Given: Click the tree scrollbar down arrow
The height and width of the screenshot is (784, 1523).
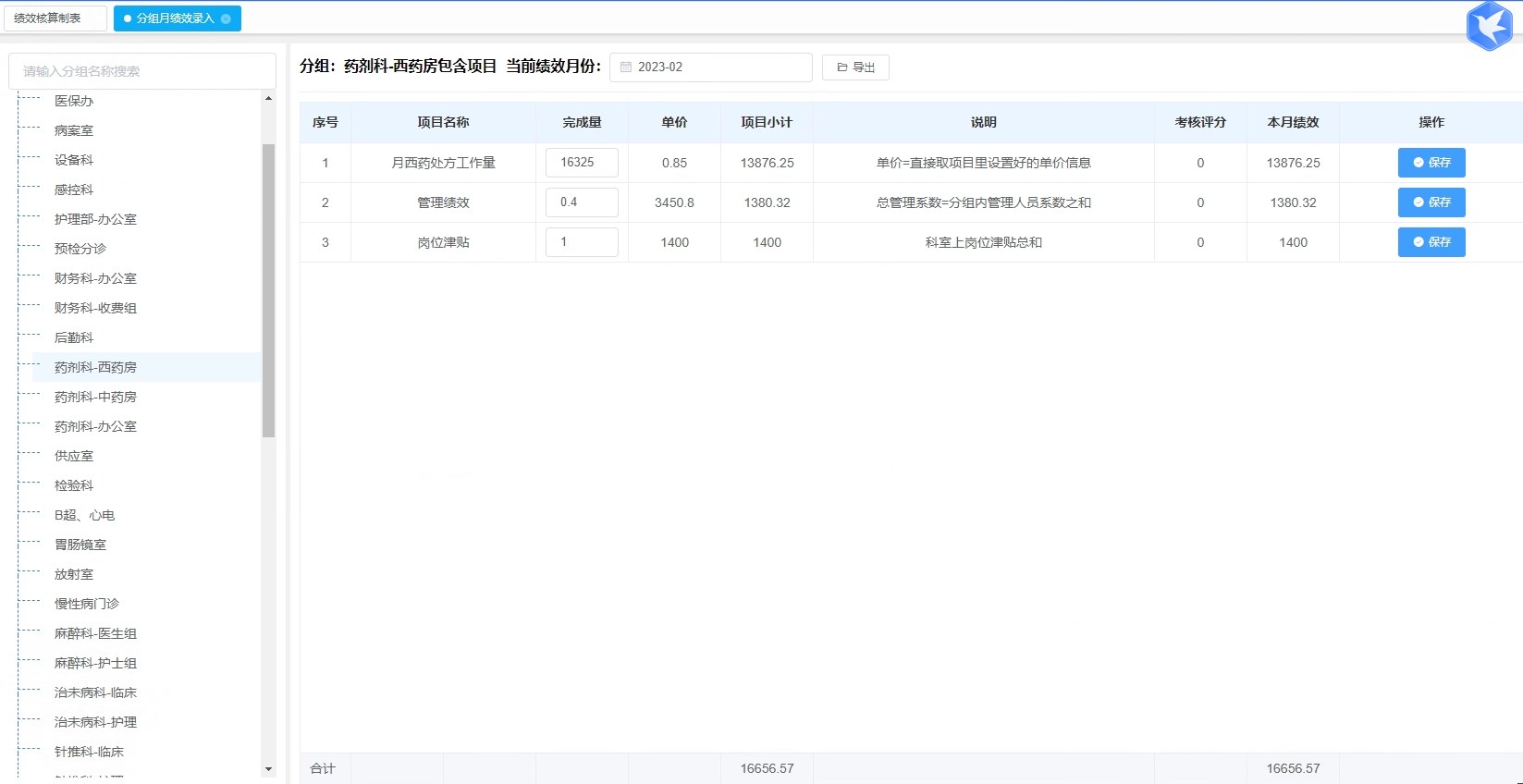Looking at the screenshot, I should click(269, 769).
